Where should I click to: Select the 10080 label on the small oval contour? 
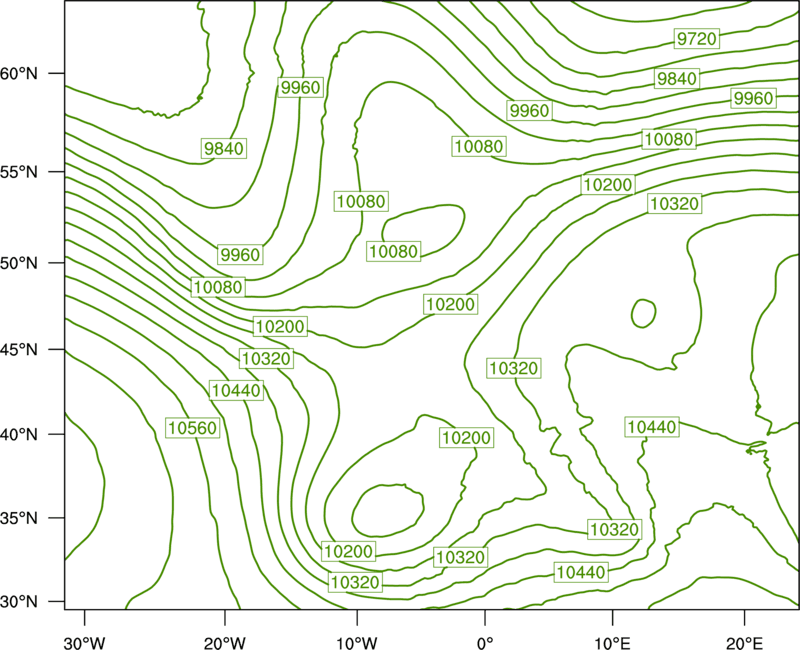393,251
